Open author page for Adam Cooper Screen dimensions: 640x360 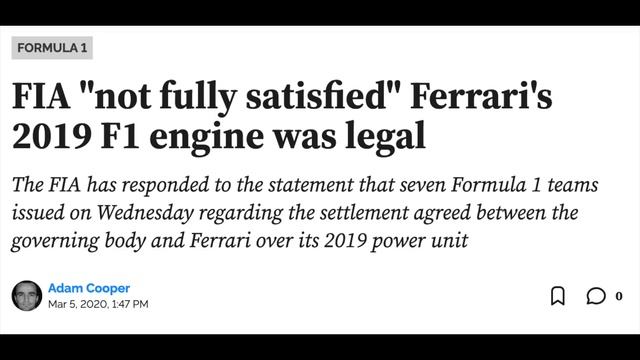coord(89,288)
